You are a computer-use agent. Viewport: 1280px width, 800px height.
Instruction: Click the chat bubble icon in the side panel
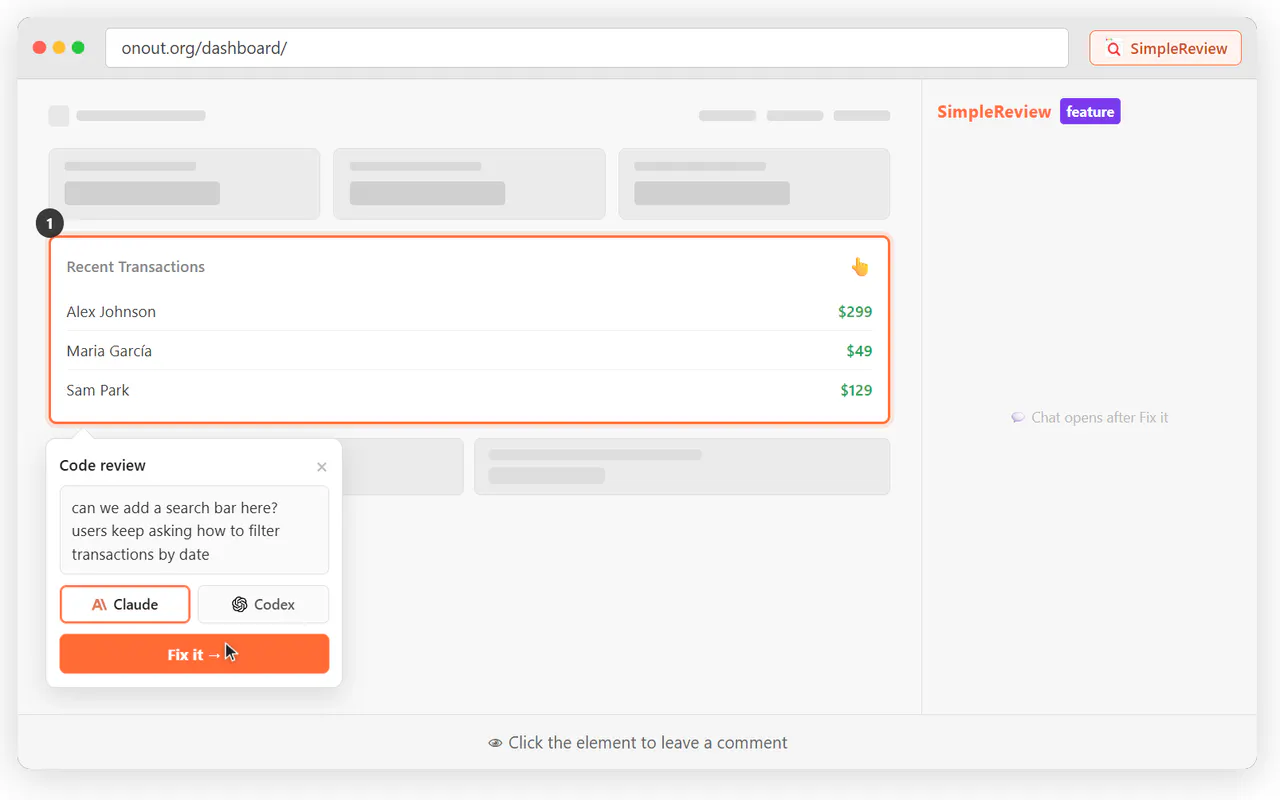[x=1018, y=418]
